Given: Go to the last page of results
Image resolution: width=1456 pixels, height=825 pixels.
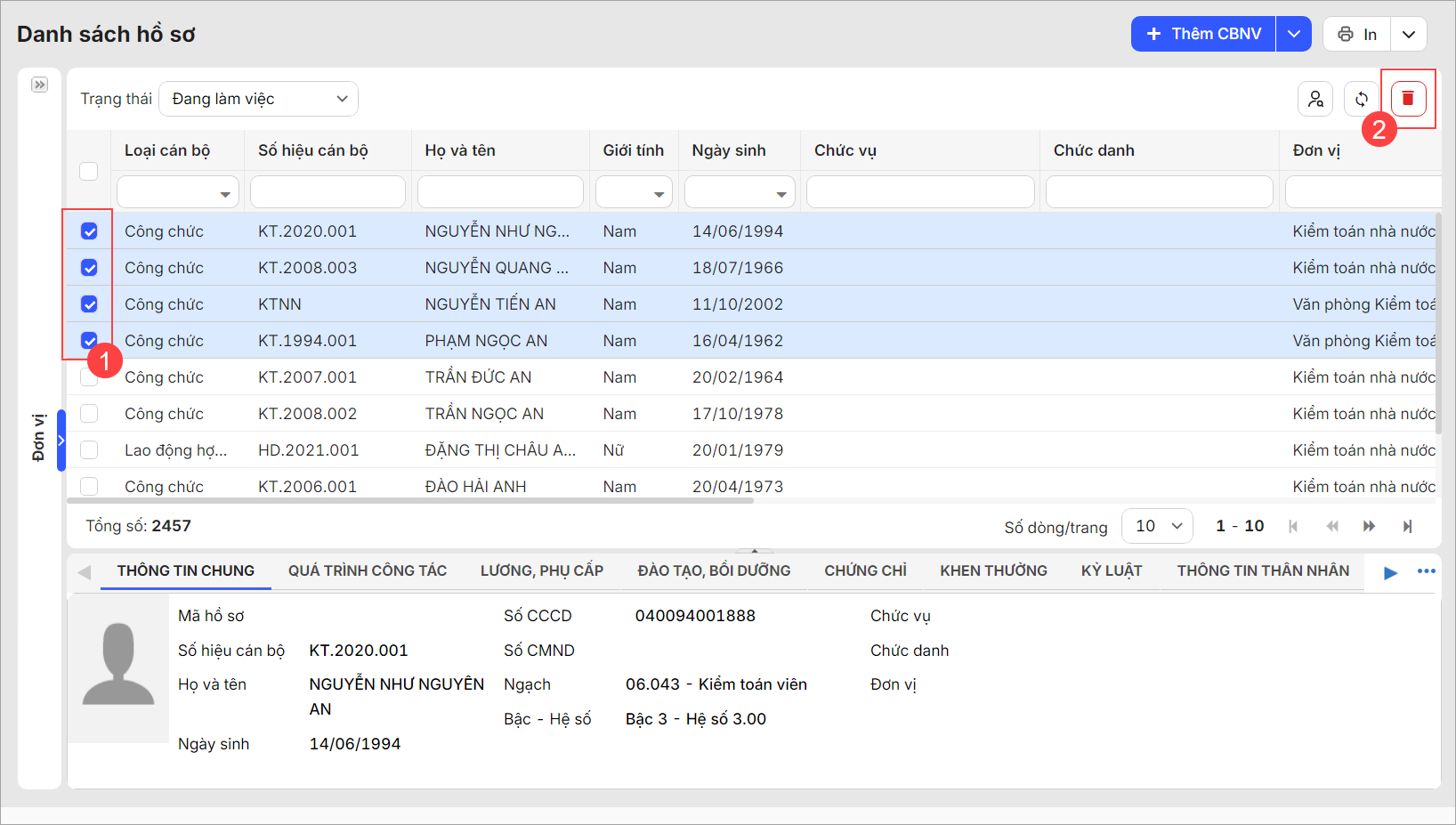Looking at the screenshot, I should (x=1407, y=526).
